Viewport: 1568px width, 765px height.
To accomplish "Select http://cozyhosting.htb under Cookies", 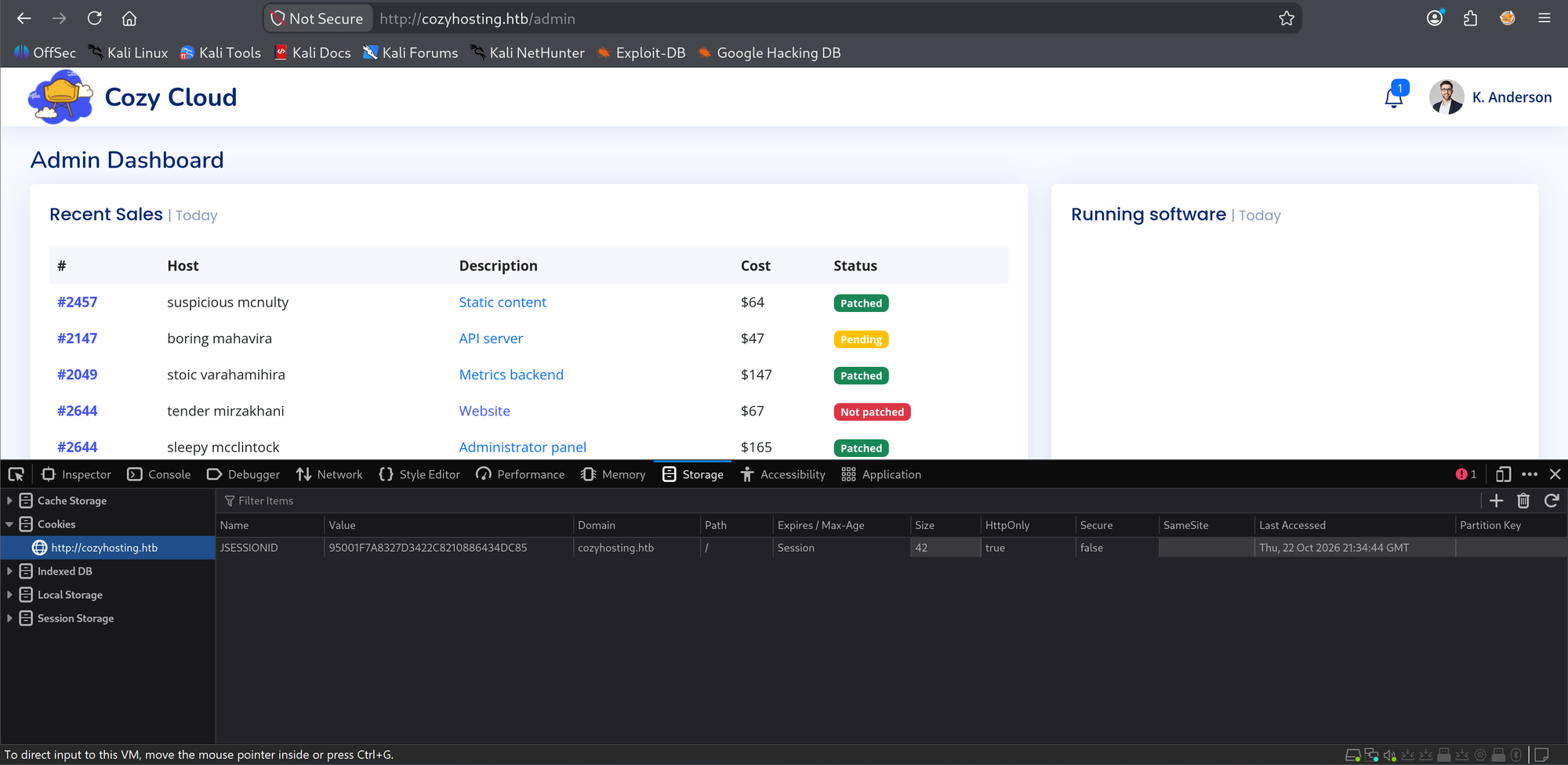I will [107, 547].
